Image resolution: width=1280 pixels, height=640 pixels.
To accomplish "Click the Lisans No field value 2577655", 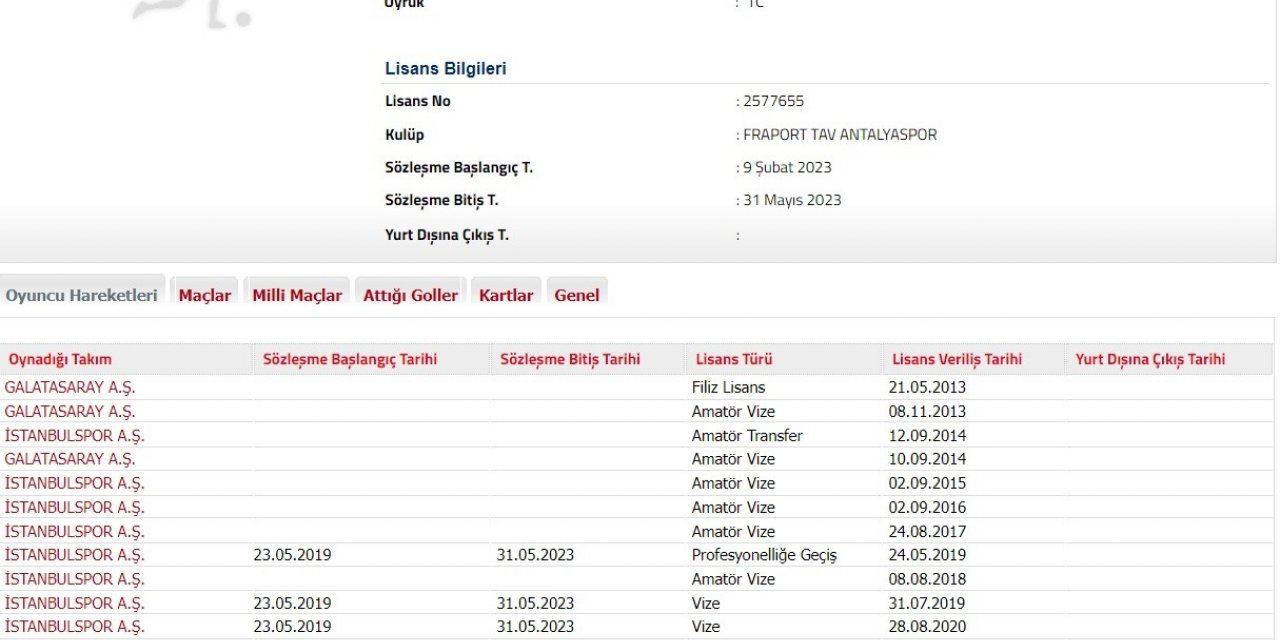I will 771,100.
